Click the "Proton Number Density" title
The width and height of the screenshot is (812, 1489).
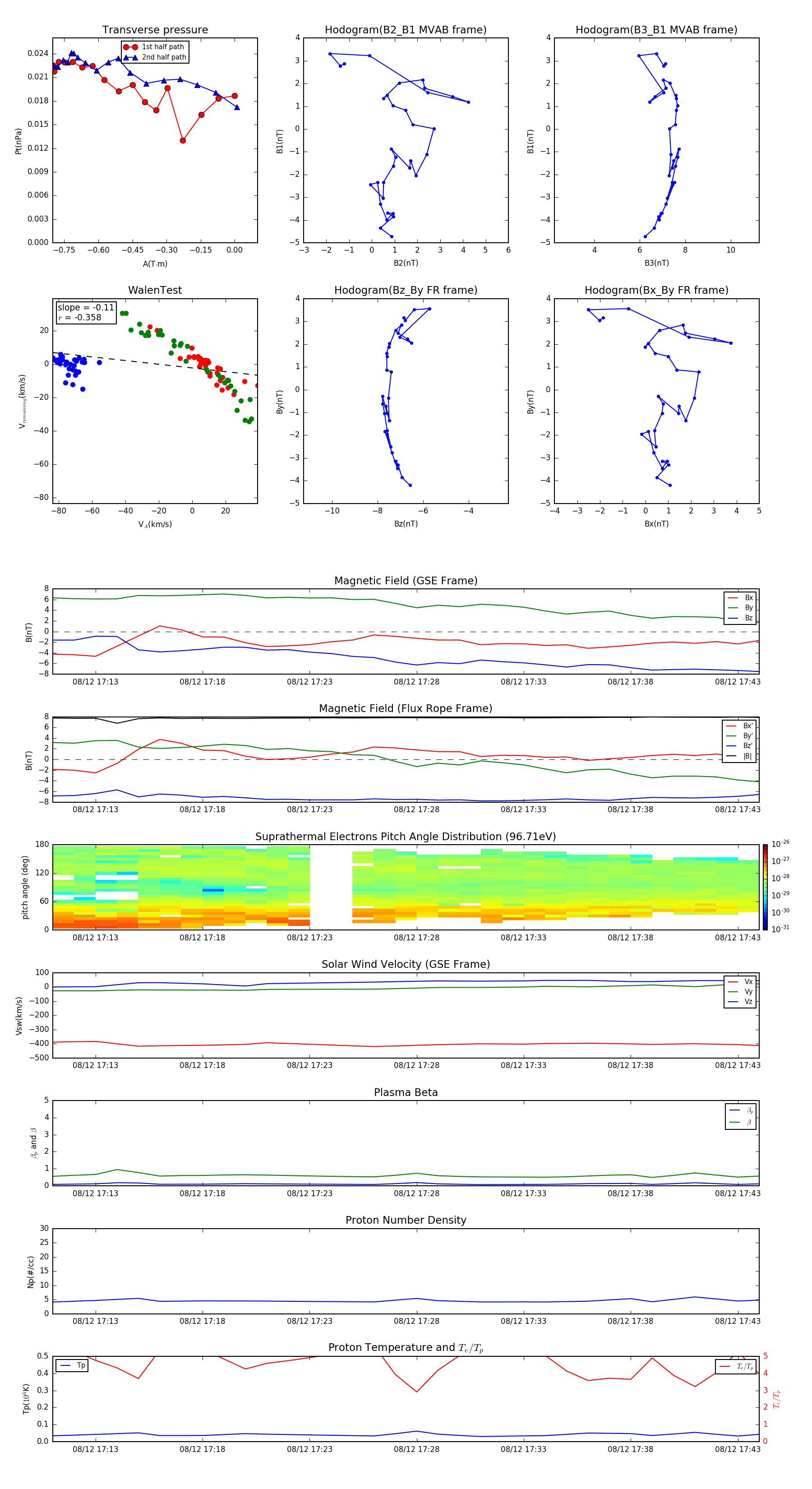tap(406, 1220)
